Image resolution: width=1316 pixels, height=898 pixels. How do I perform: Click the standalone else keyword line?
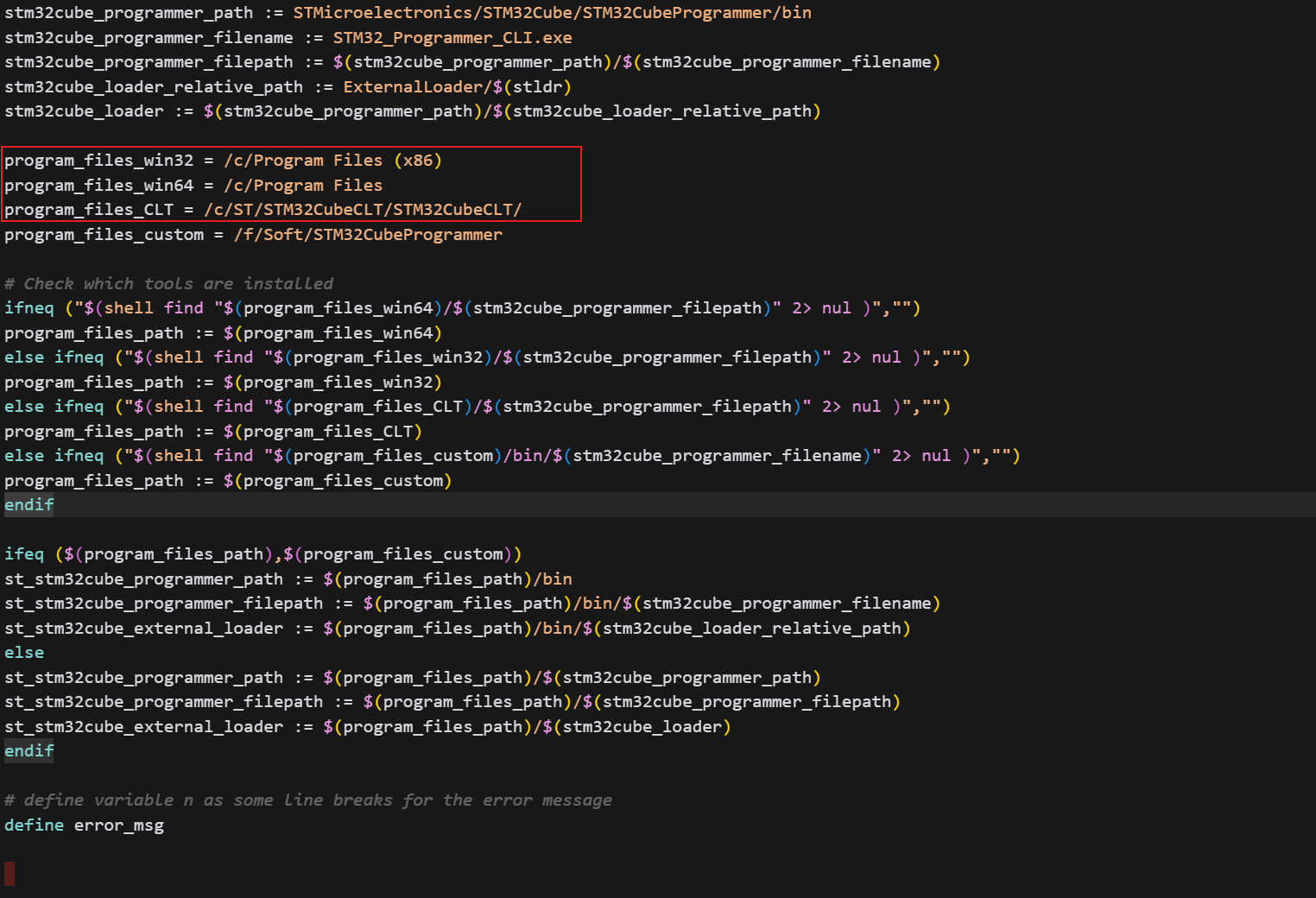coord(24,653)
